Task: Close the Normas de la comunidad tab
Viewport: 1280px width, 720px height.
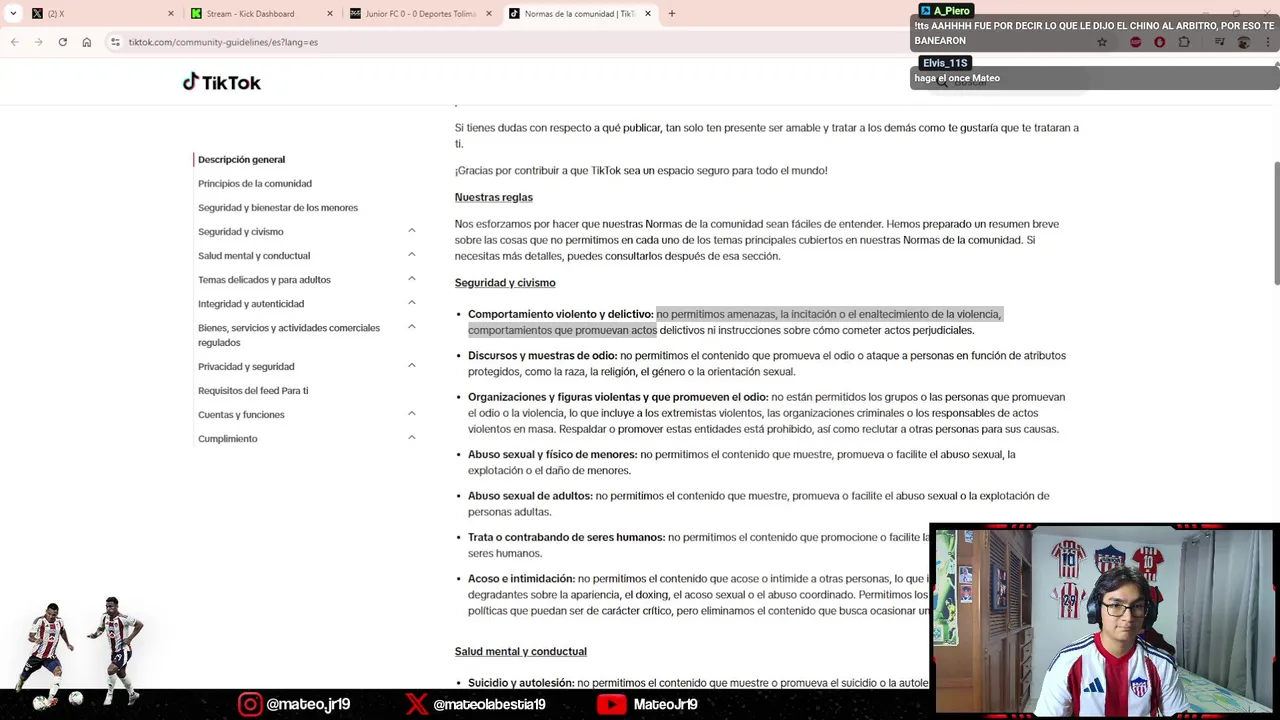Action: 648,14
